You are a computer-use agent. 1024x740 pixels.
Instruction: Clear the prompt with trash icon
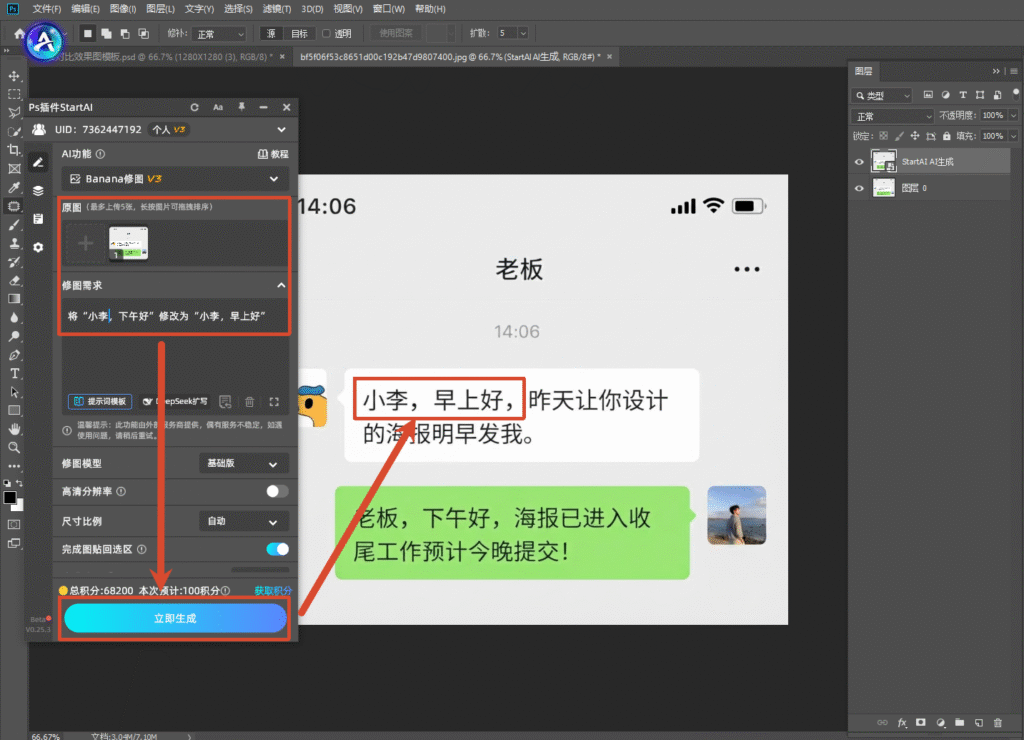tap(249, 402)
